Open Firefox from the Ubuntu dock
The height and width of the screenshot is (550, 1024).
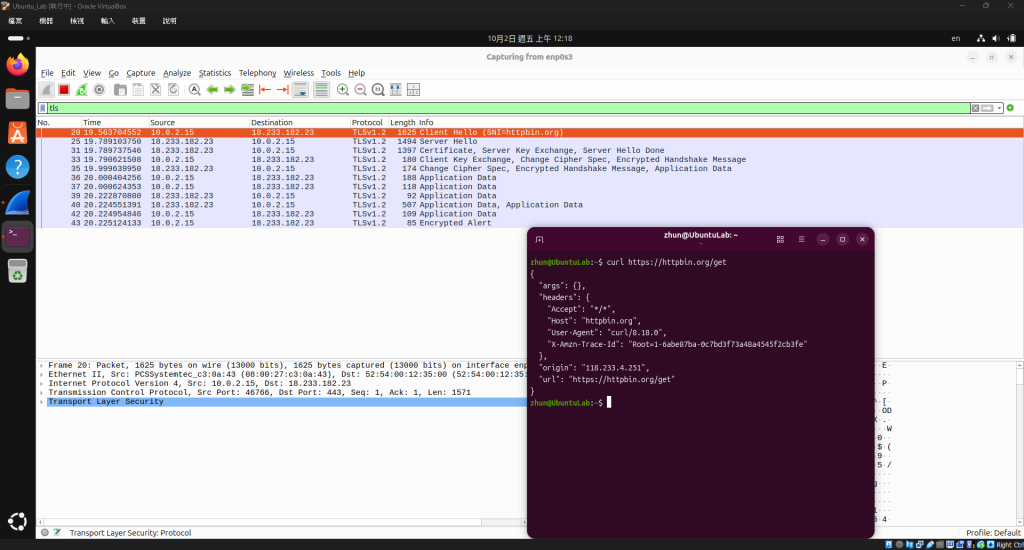18,65
